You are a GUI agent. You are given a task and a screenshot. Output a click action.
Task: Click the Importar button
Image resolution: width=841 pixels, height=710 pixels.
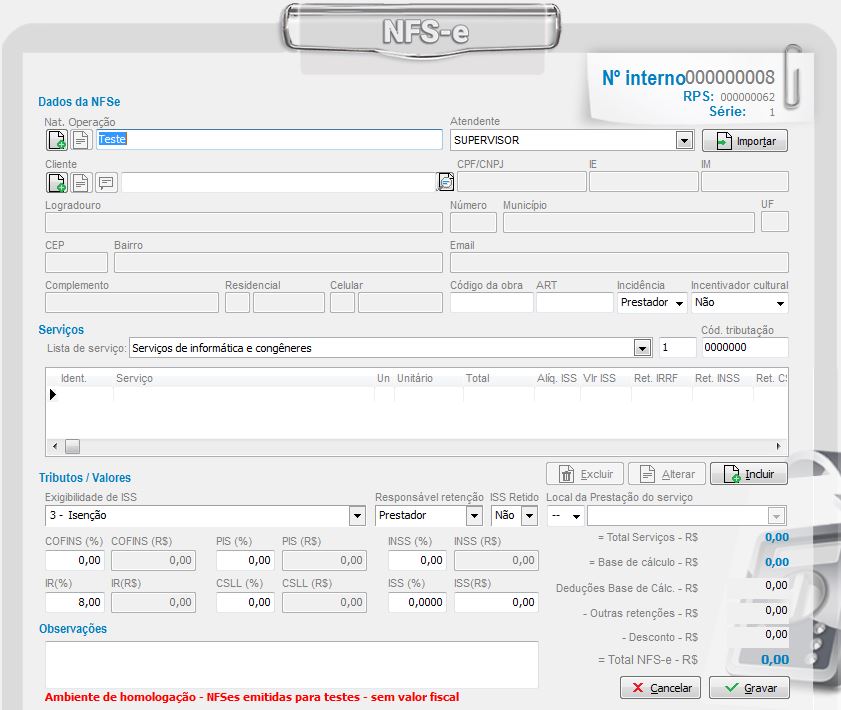(745, 141)
